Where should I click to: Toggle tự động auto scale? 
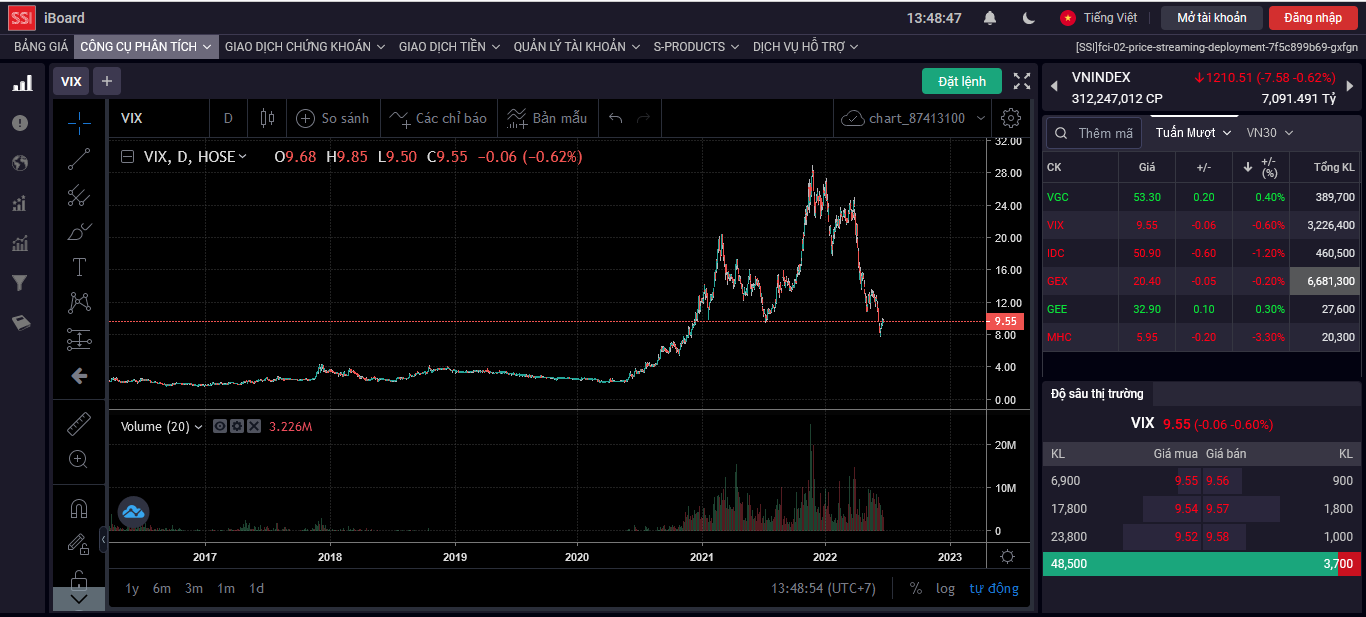click(994, 588)
